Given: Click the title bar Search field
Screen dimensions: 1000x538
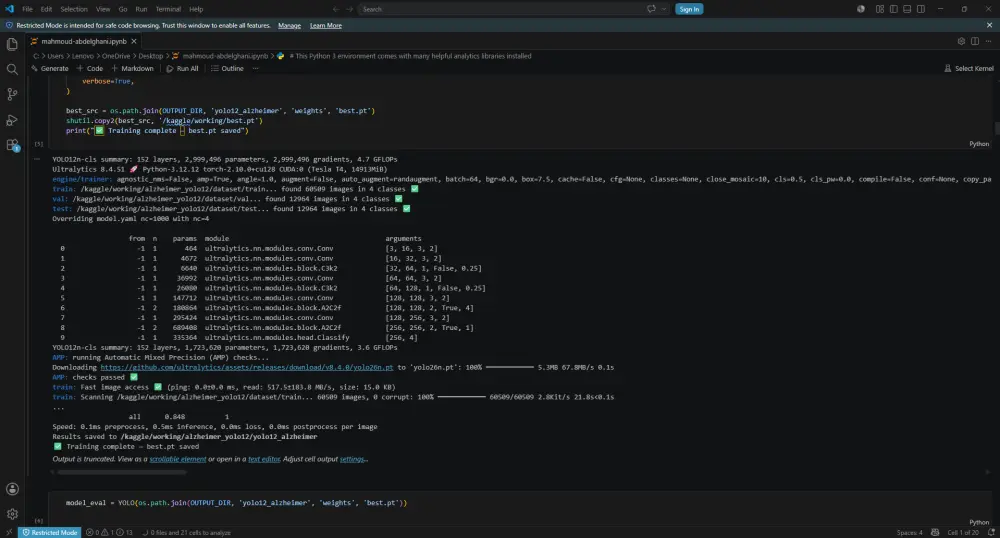Looking at the screenshot, I should (501, 9).
